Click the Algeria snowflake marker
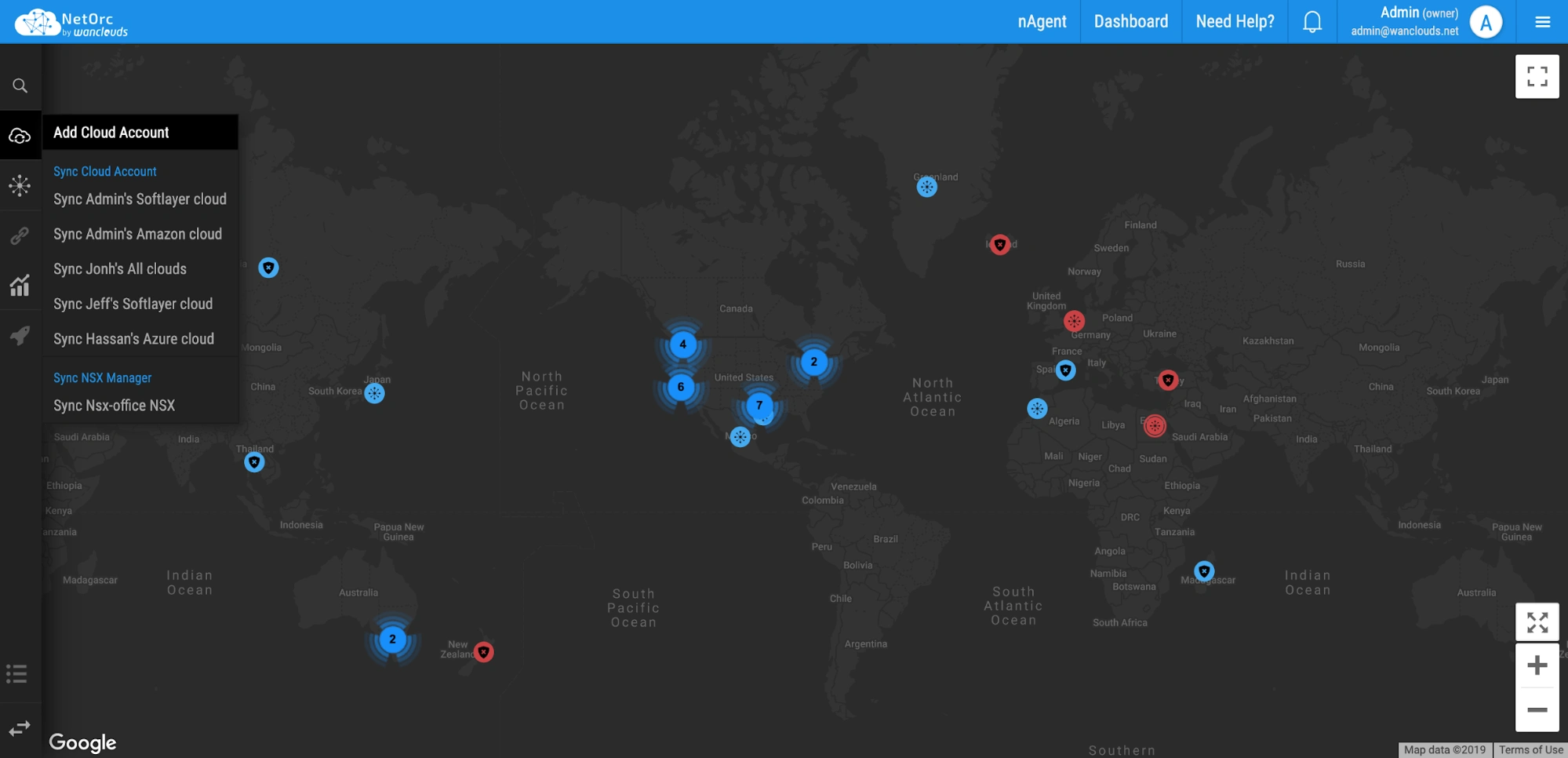Viewport: 1568px width, 758px height. click(x=1037, y=409)
